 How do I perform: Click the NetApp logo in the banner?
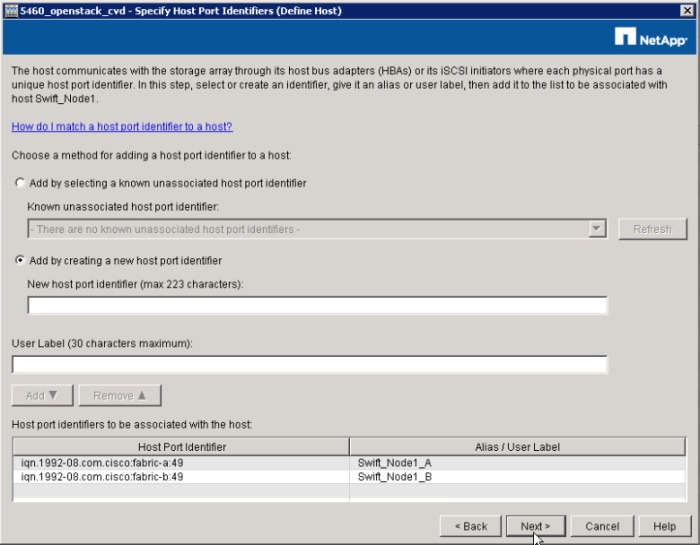[x=650, y=37]
